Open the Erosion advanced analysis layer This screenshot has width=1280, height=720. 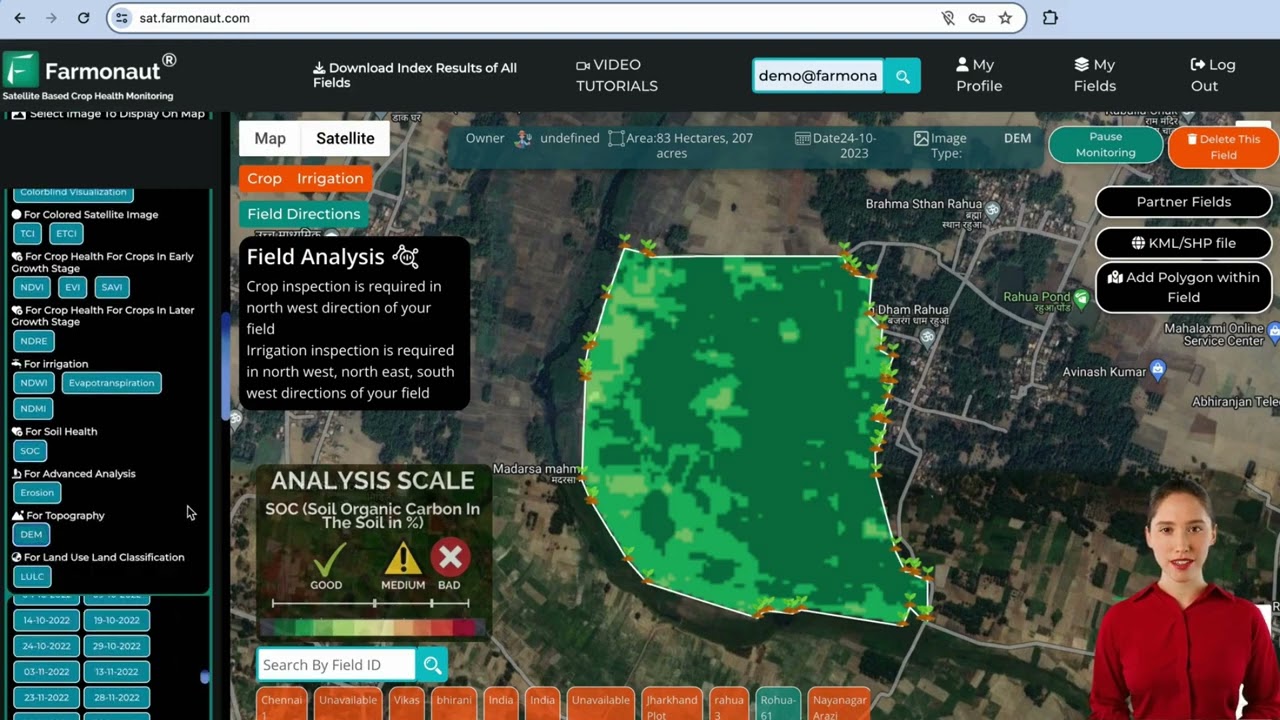click(37, 492)
